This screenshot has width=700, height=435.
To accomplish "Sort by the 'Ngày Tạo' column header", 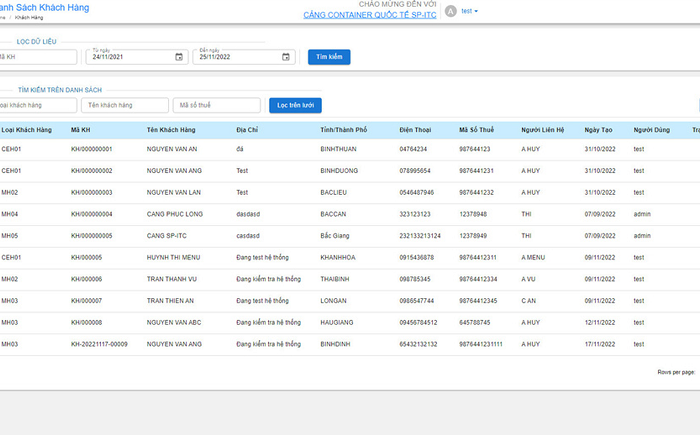I will click(x=600, y=130).
